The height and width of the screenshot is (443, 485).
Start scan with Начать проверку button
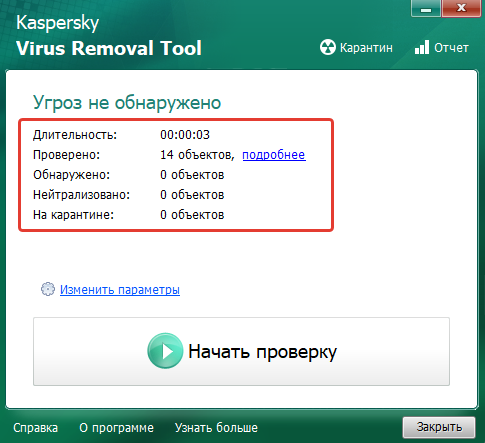coord(241,351)
